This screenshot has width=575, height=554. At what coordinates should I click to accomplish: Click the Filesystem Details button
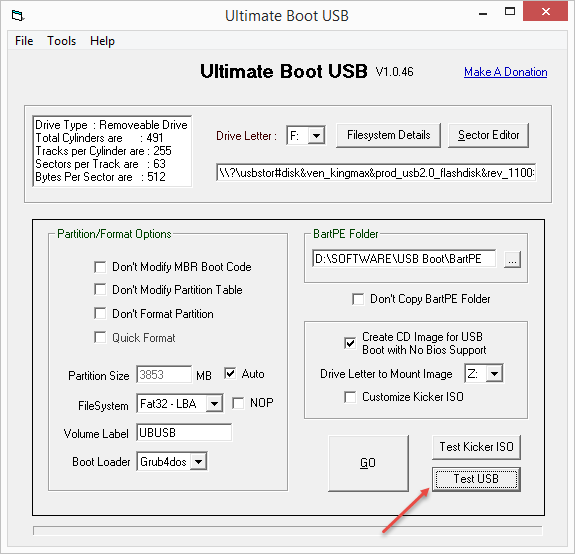click(388, 135)
